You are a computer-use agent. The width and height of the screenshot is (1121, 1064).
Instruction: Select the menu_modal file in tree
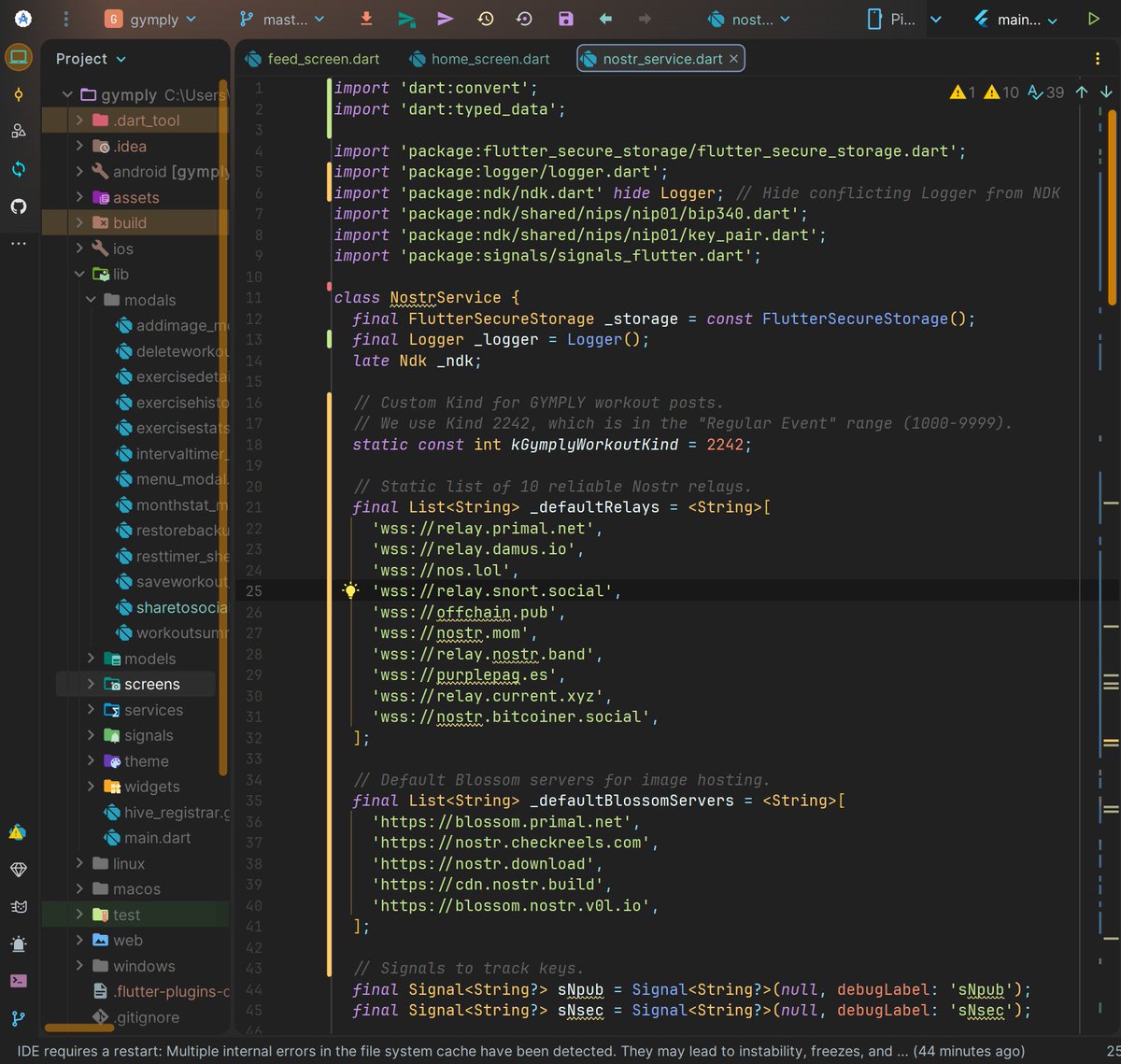click(171, 479)
